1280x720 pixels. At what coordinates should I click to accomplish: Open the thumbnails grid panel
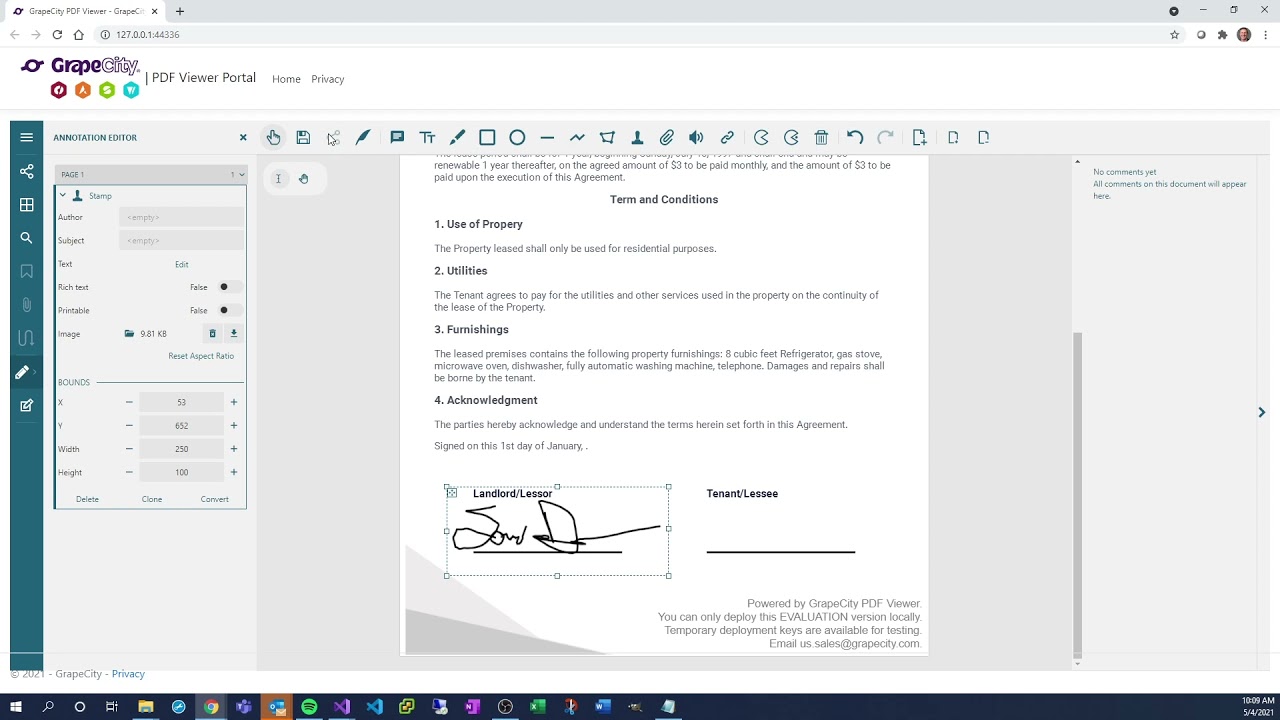pyautogui.click(x=27, y=205)
